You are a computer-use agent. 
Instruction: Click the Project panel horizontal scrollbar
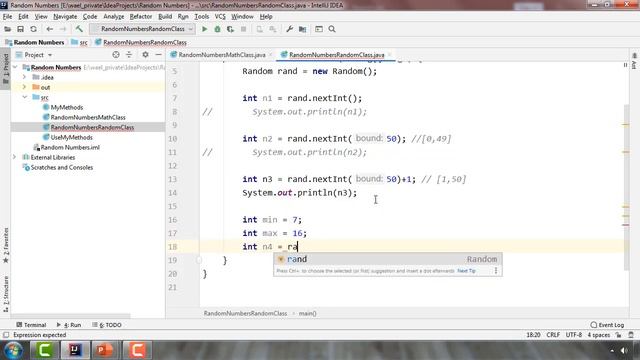70,316
